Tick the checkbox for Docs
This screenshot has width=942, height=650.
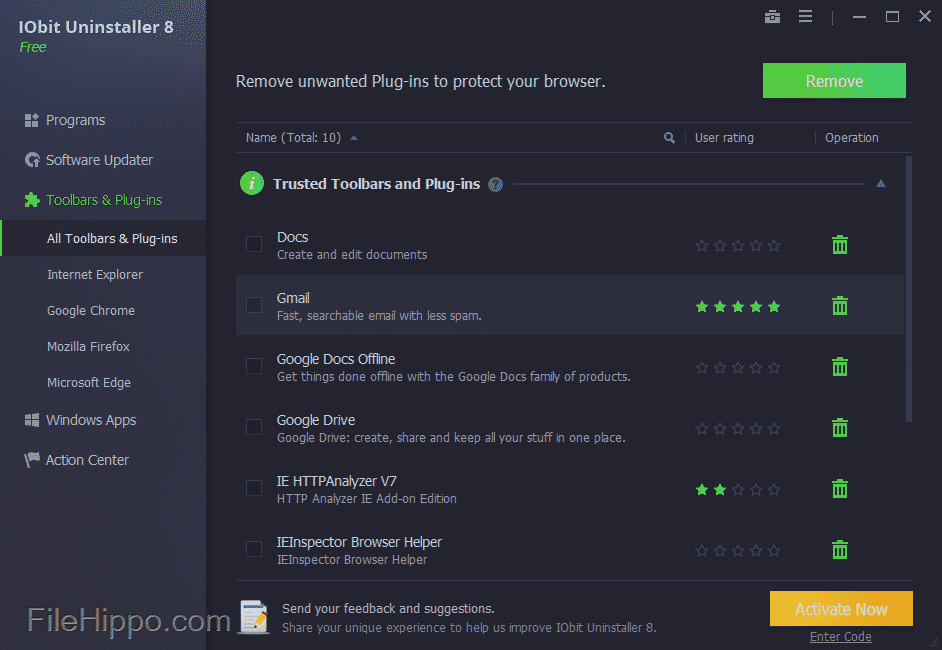click(x=254, y=244)
